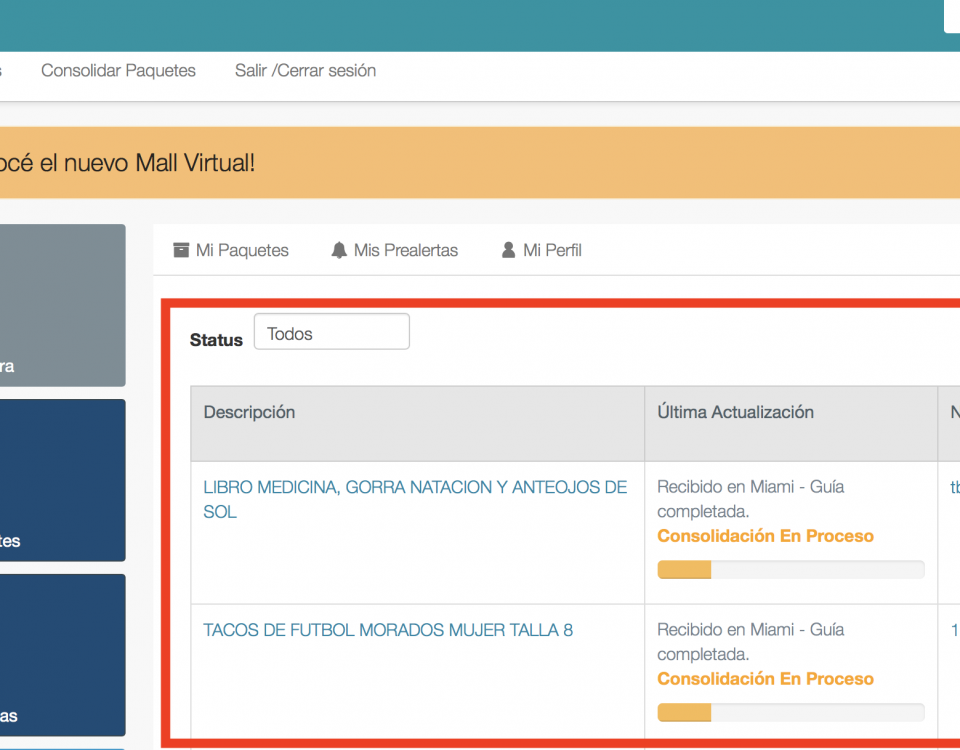This screenshot has height=750, width=960.
Task: Open the TACOS DE FUTBOL MORADOS package link
Action: point(388,630)
